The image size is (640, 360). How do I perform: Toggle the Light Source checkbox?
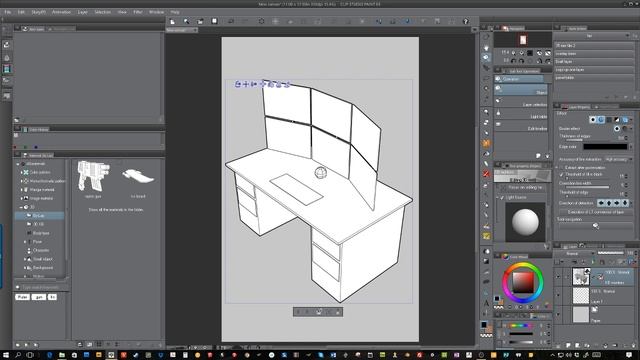point(502,198)
